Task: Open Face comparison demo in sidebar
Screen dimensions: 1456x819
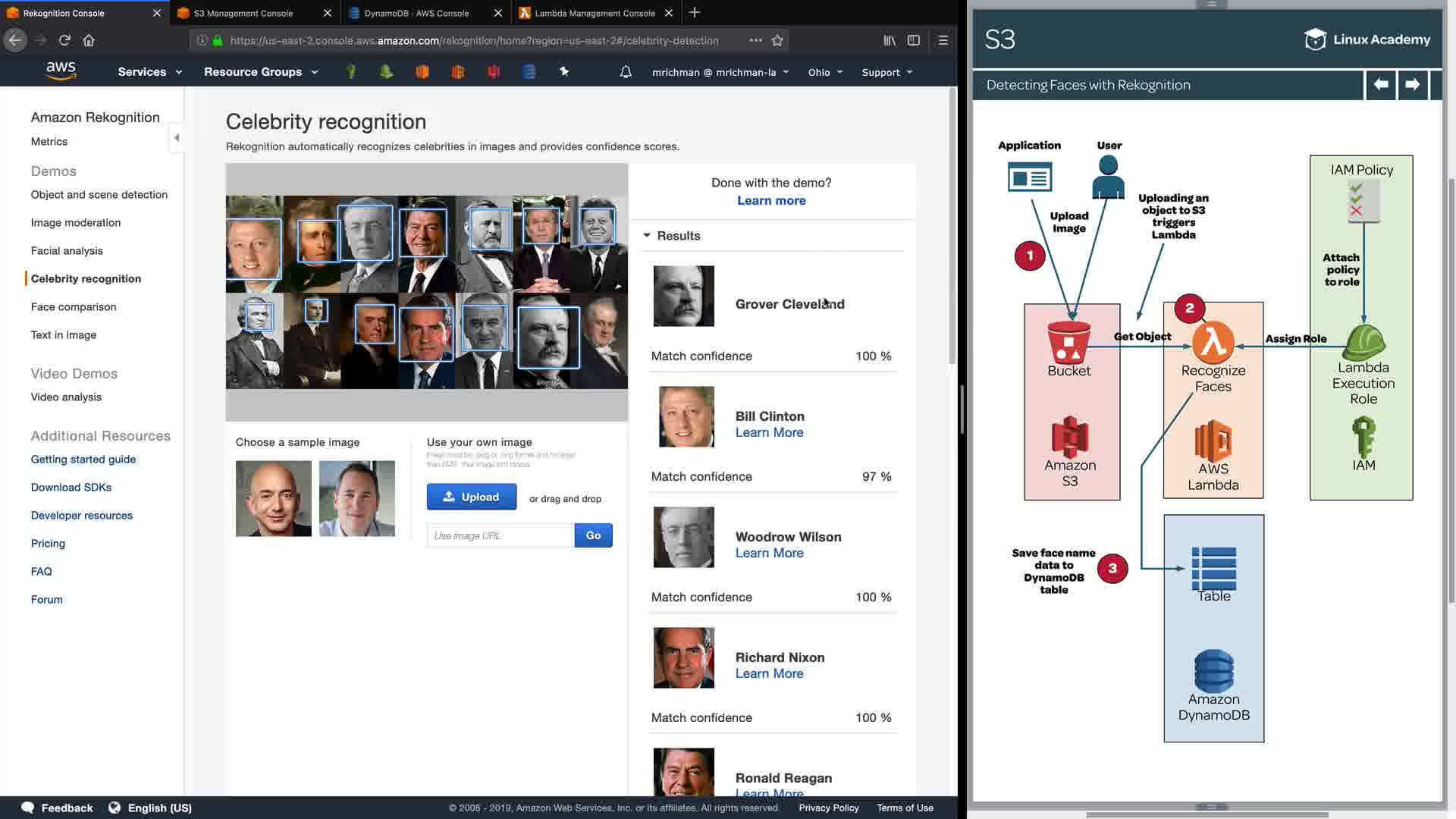Action: 74,306
